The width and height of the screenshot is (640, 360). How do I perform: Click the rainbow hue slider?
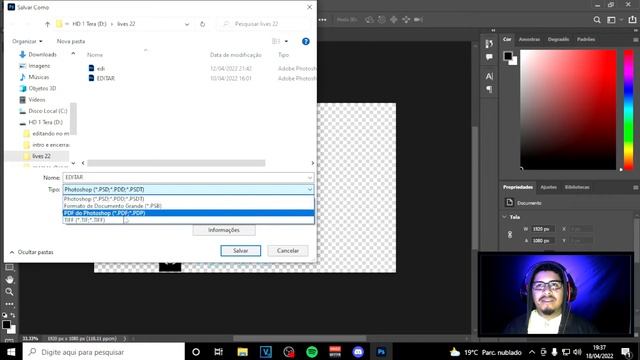(x=629, y=109)
